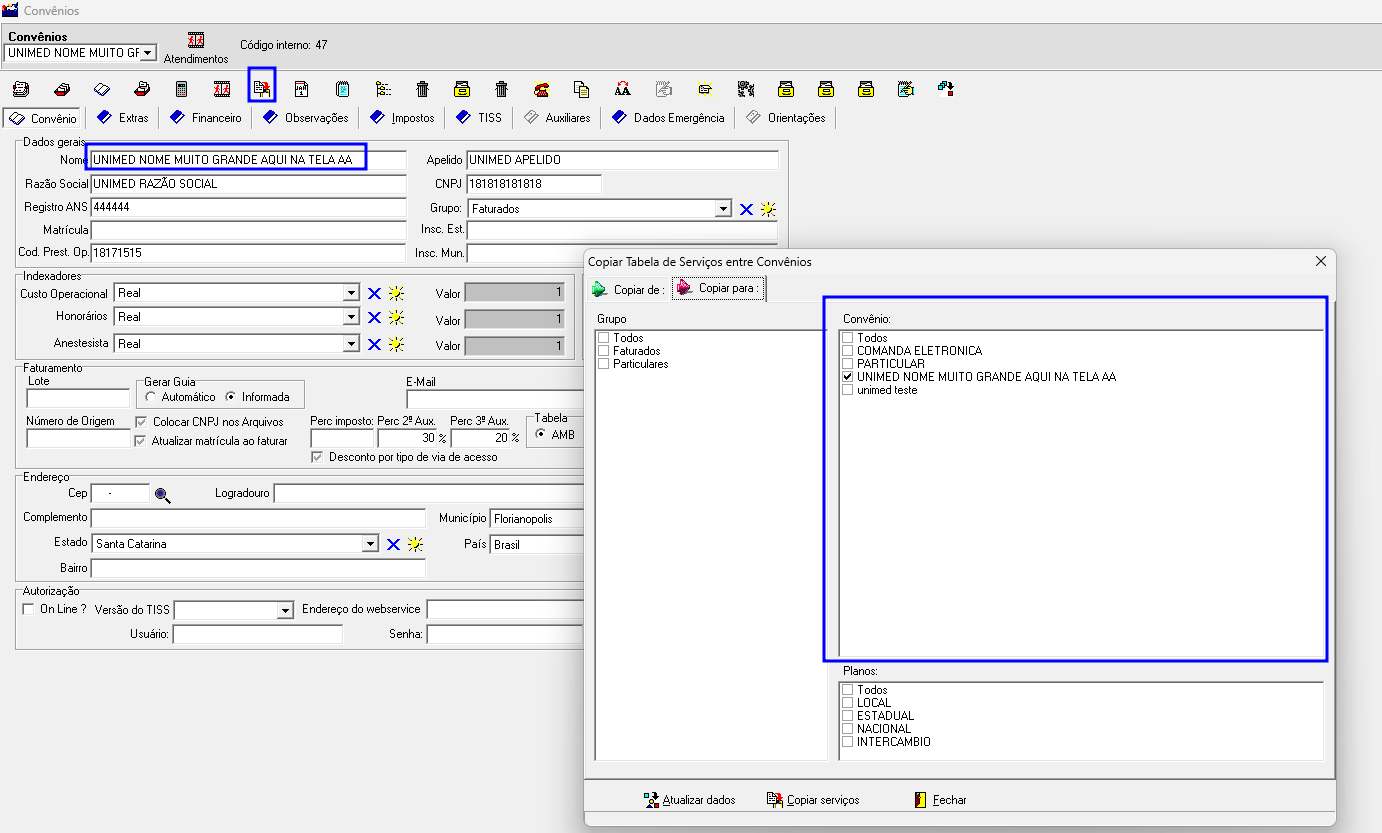Click the calculator toolbar icon

tap(181, 89)
